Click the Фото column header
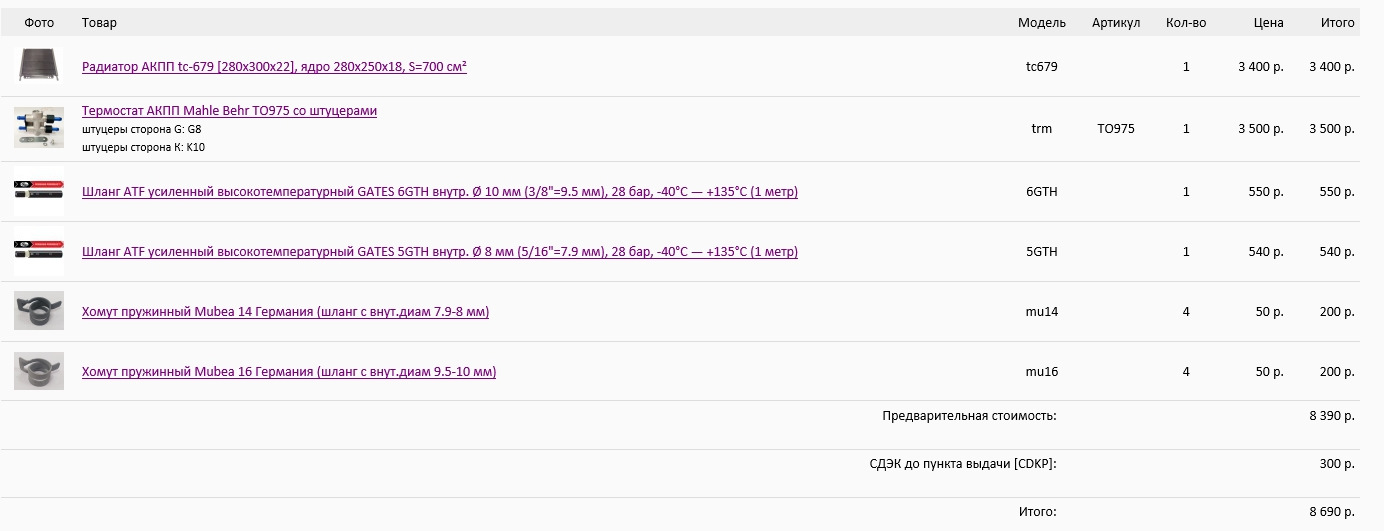1385x531 pixels. tap(39, 22)
